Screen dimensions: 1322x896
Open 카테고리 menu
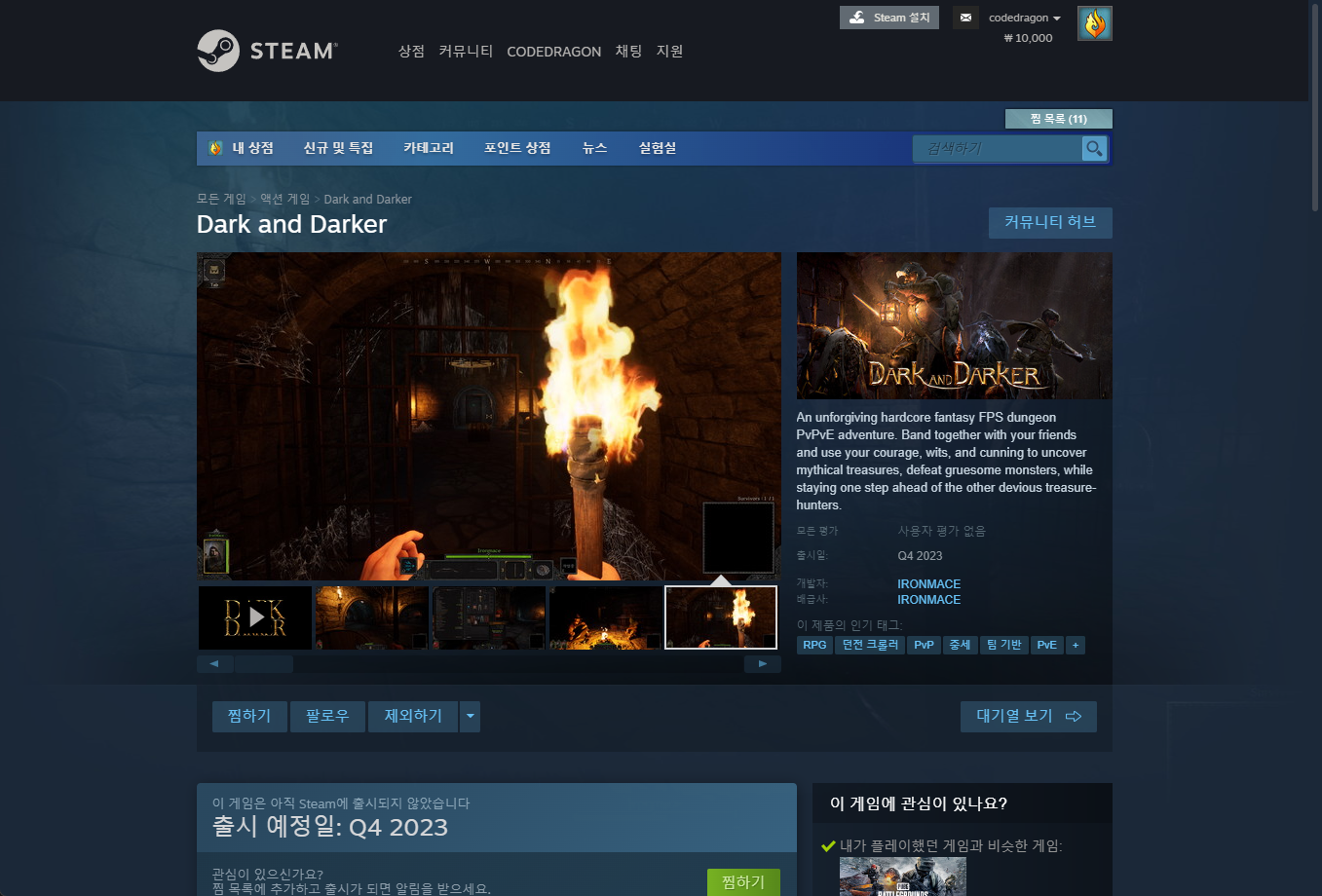429,148
